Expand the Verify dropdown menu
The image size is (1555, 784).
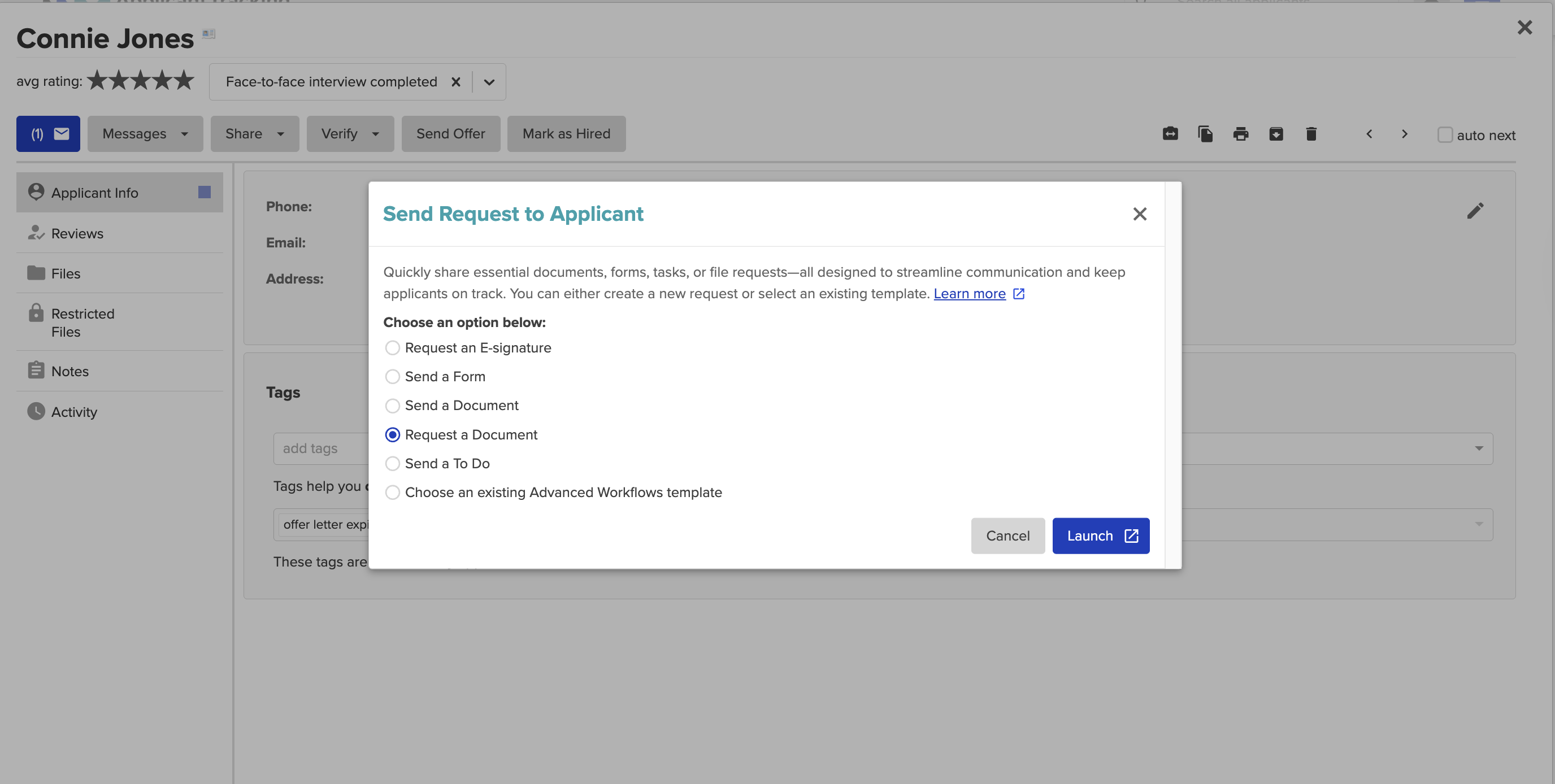(350, 133)
